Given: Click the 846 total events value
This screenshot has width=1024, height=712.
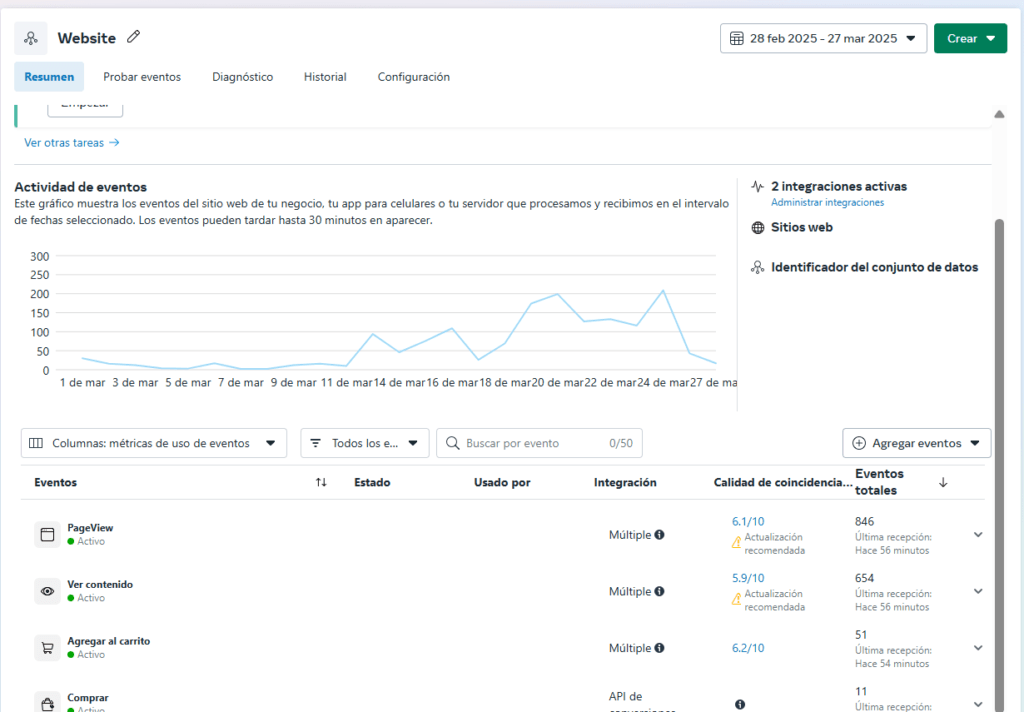Looking at the screenshot, I should point(864,521).
